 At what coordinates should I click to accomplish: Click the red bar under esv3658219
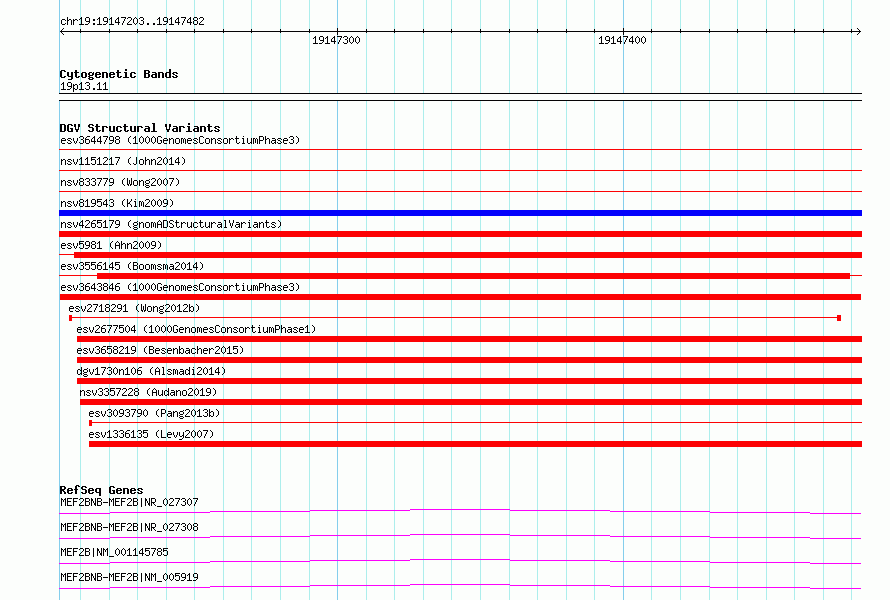(x=469, y=360)
